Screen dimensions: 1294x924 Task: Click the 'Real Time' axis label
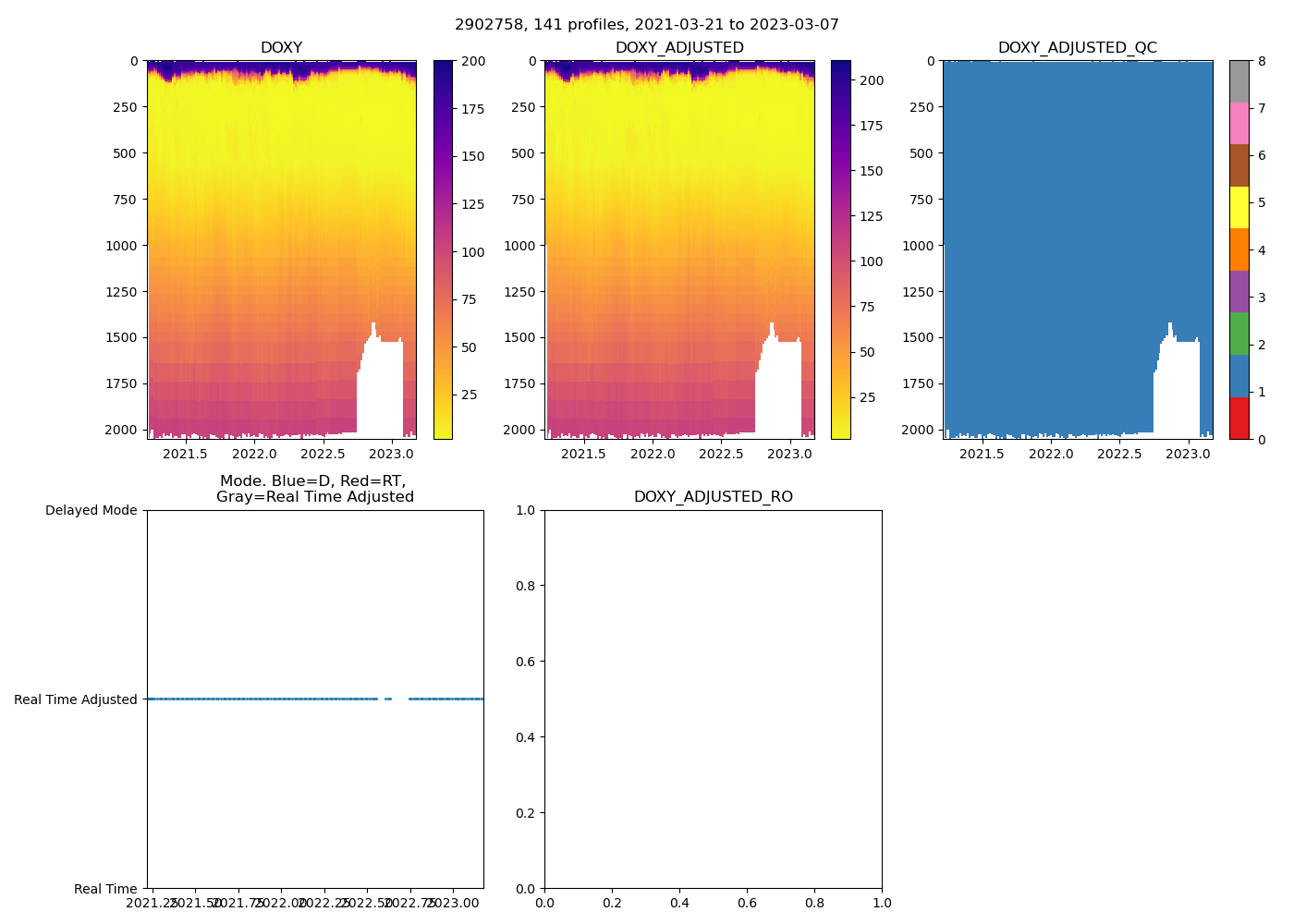coord(105,889)
